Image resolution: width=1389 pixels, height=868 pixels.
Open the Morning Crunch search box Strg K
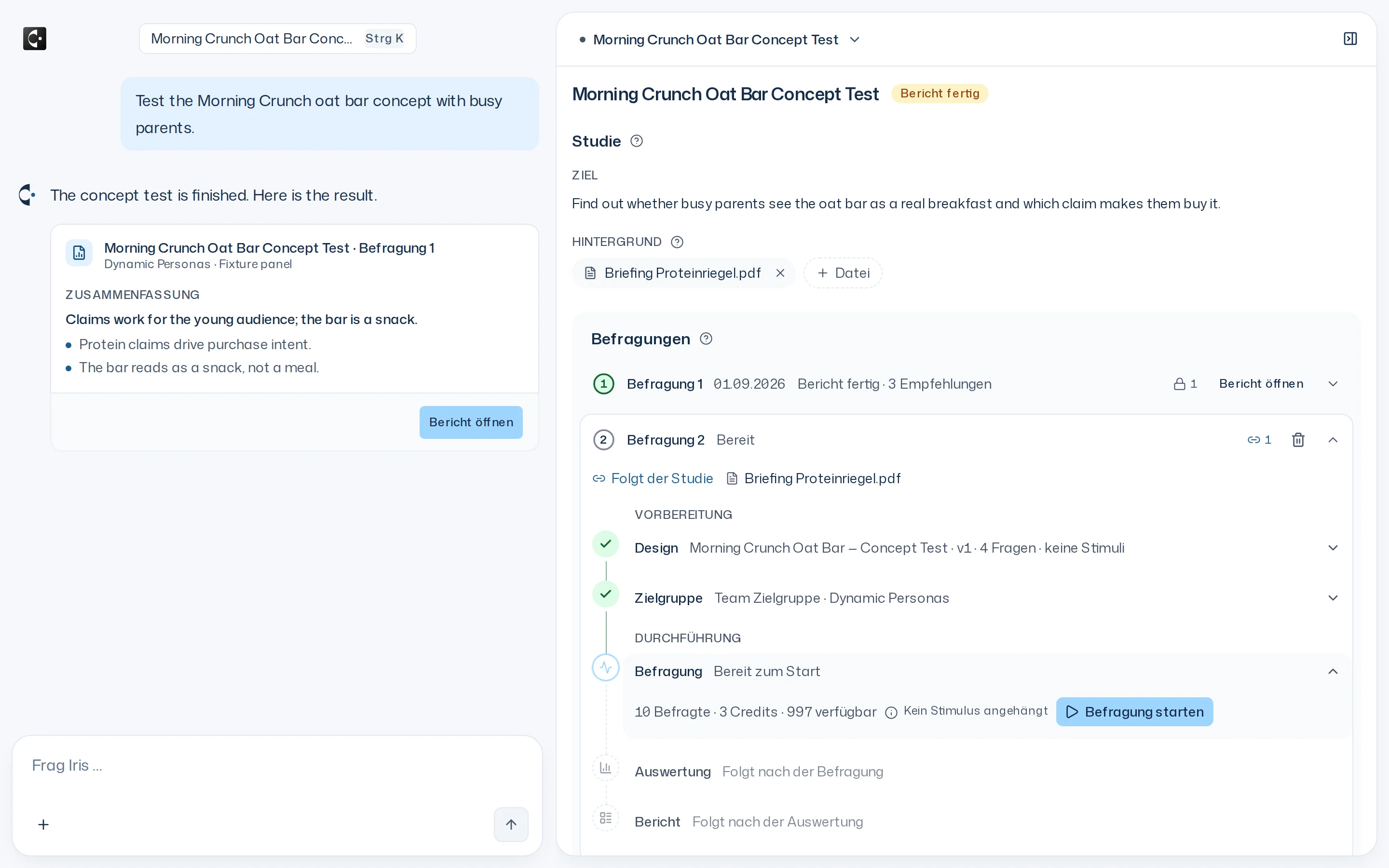pyautogui.click(x=277, y=39)
